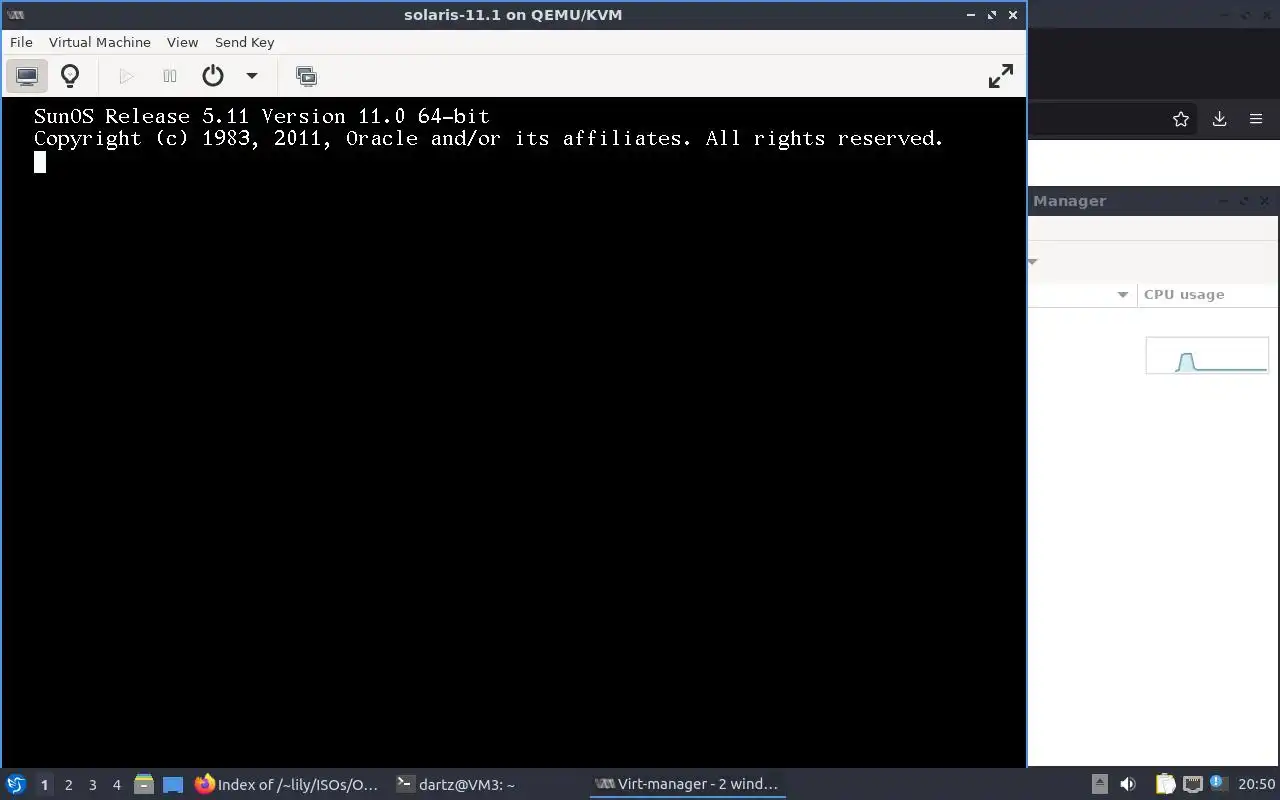Switch to the dartz@VM3 terminal window
The width and height of the screenshot is (1280, 800).
click(x=457, y=784)
